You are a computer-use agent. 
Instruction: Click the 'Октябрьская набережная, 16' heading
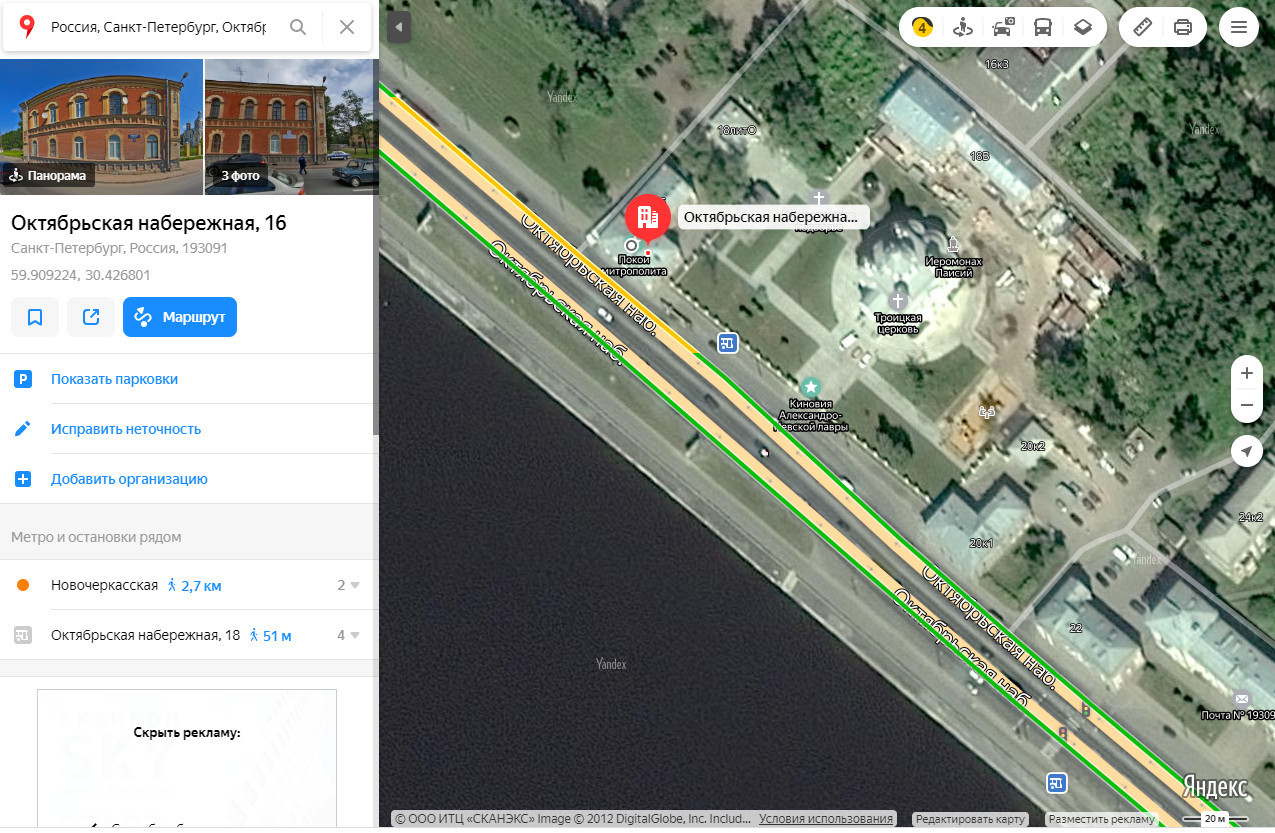coord(149,223)
